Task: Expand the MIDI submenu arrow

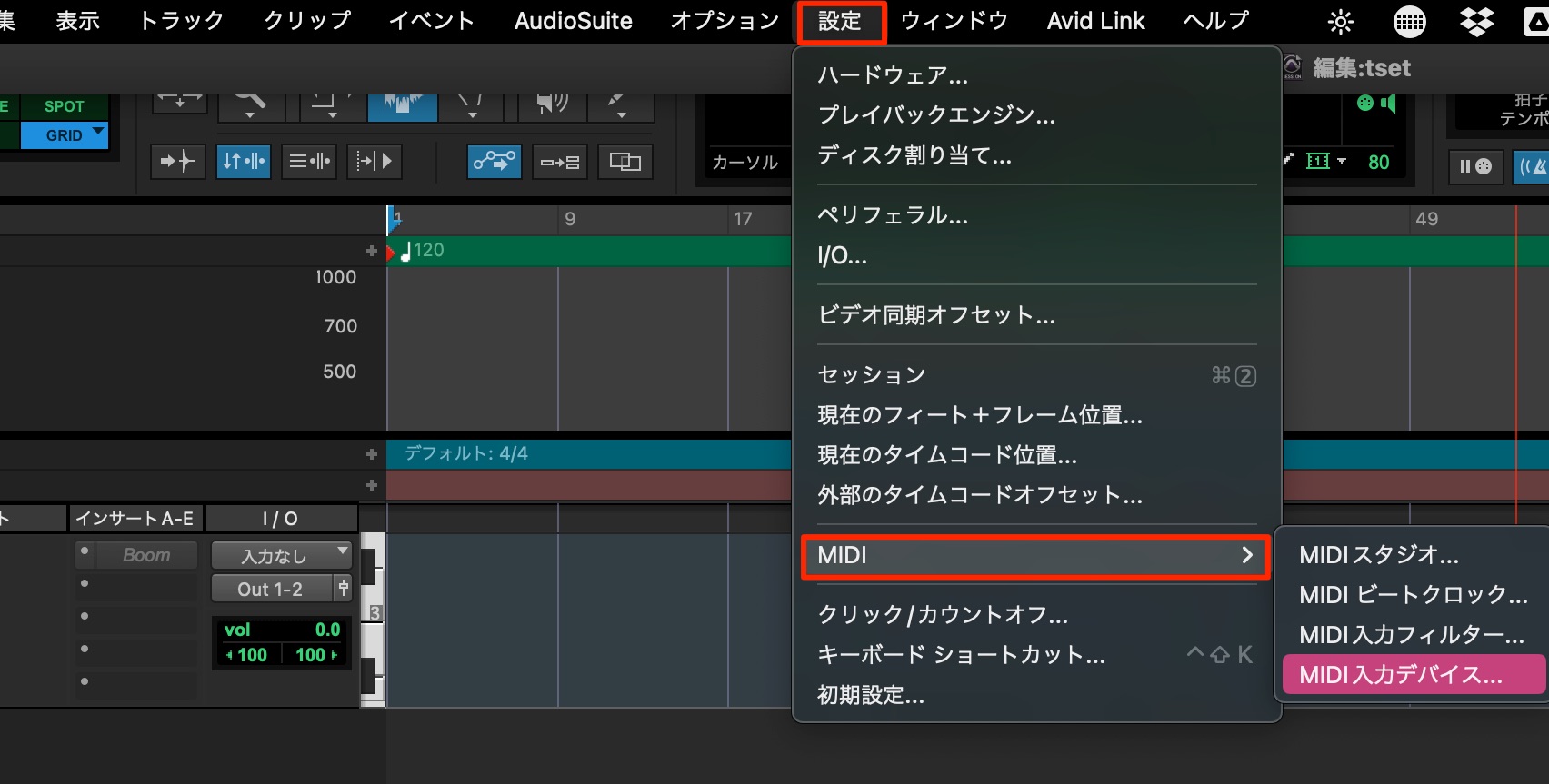Action: coord(1248,555)
